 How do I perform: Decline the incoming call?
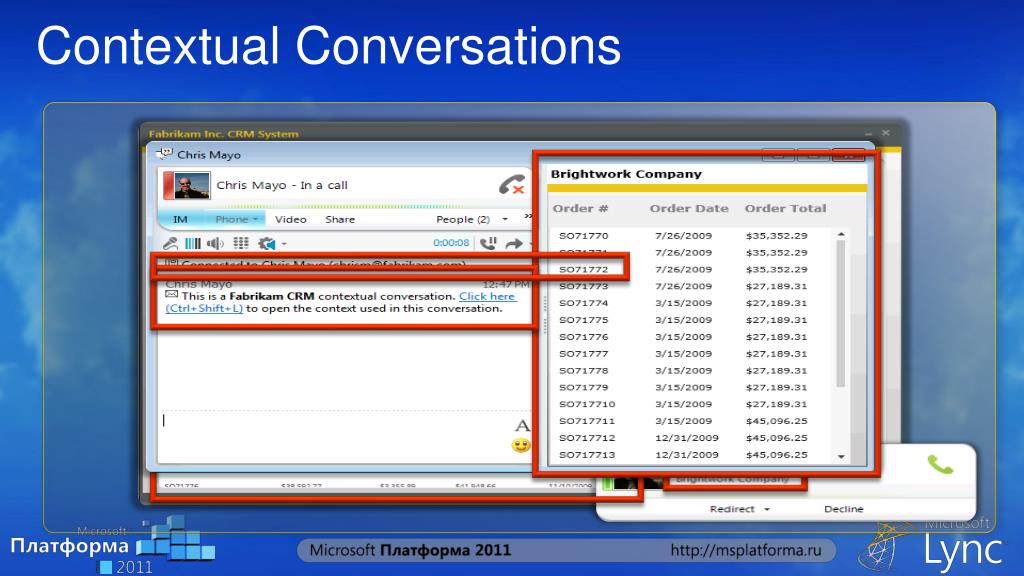(843, 509)
